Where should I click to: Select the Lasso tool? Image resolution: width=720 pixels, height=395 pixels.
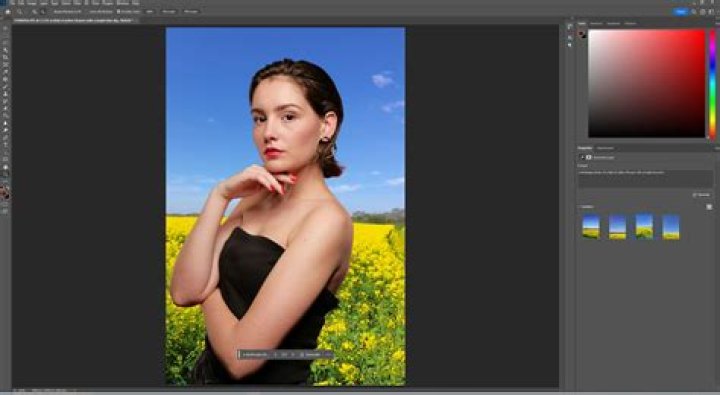pyautogui.click(x=6, y=43)
